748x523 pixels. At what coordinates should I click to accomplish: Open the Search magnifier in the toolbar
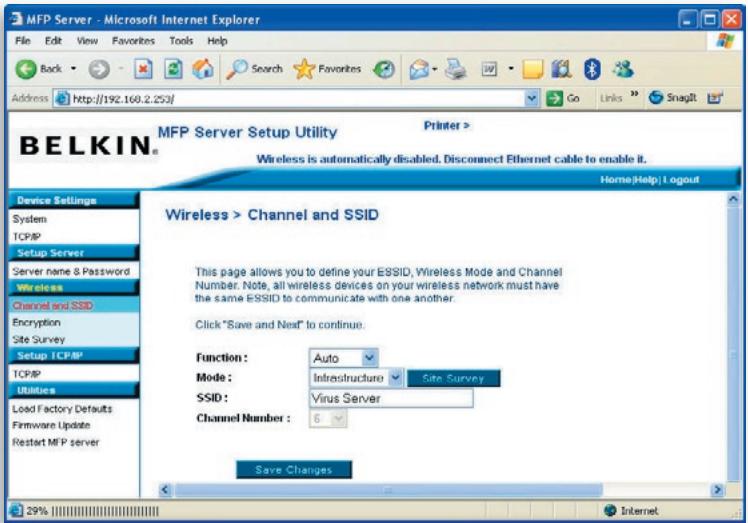tap(255, 69)
